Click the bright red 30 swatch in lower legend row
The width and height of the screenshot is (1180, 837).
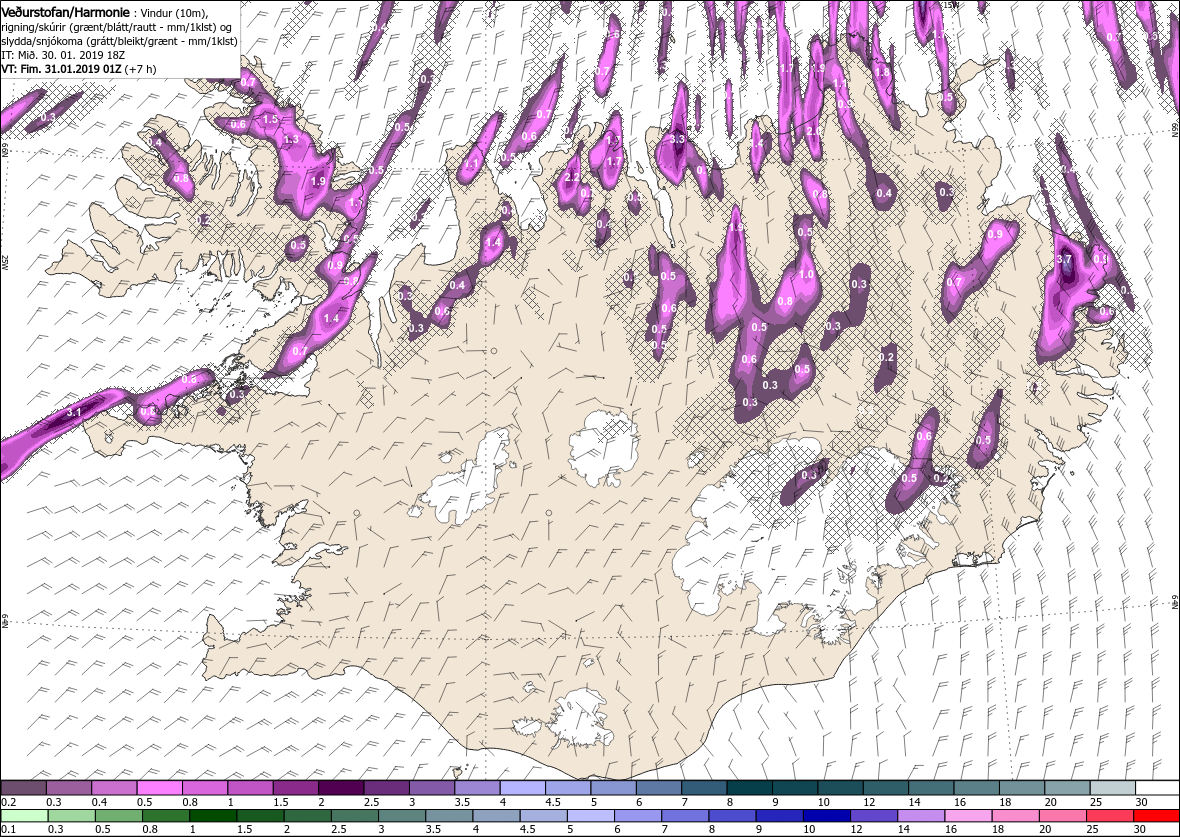click(1155, 817)
